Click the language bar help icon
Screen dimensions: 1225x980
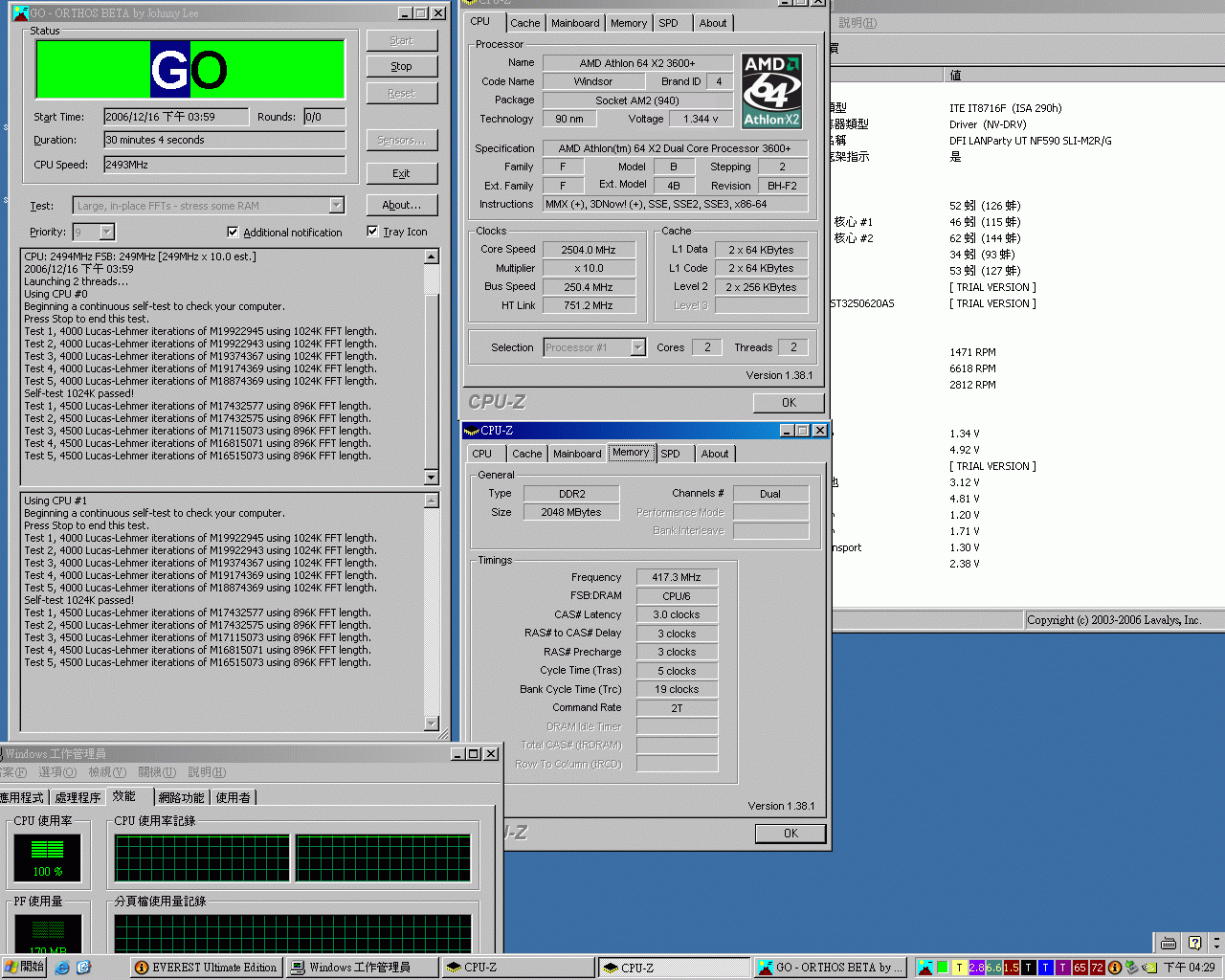pyautogui.click(x=1193, y=943)
